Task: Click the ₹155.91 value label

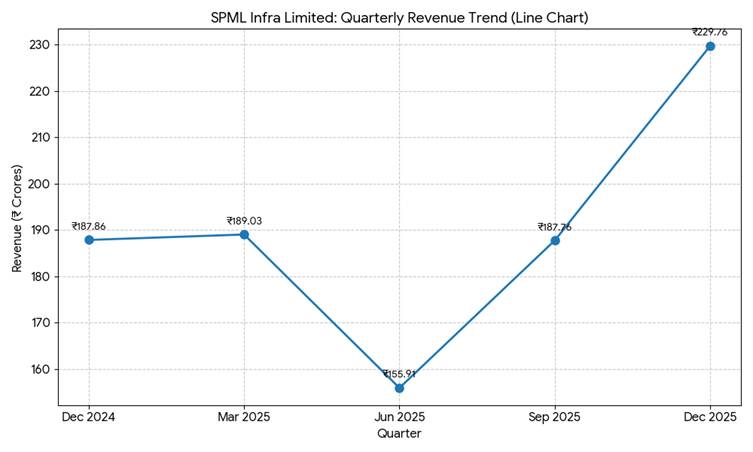Action: coord(399,374)
